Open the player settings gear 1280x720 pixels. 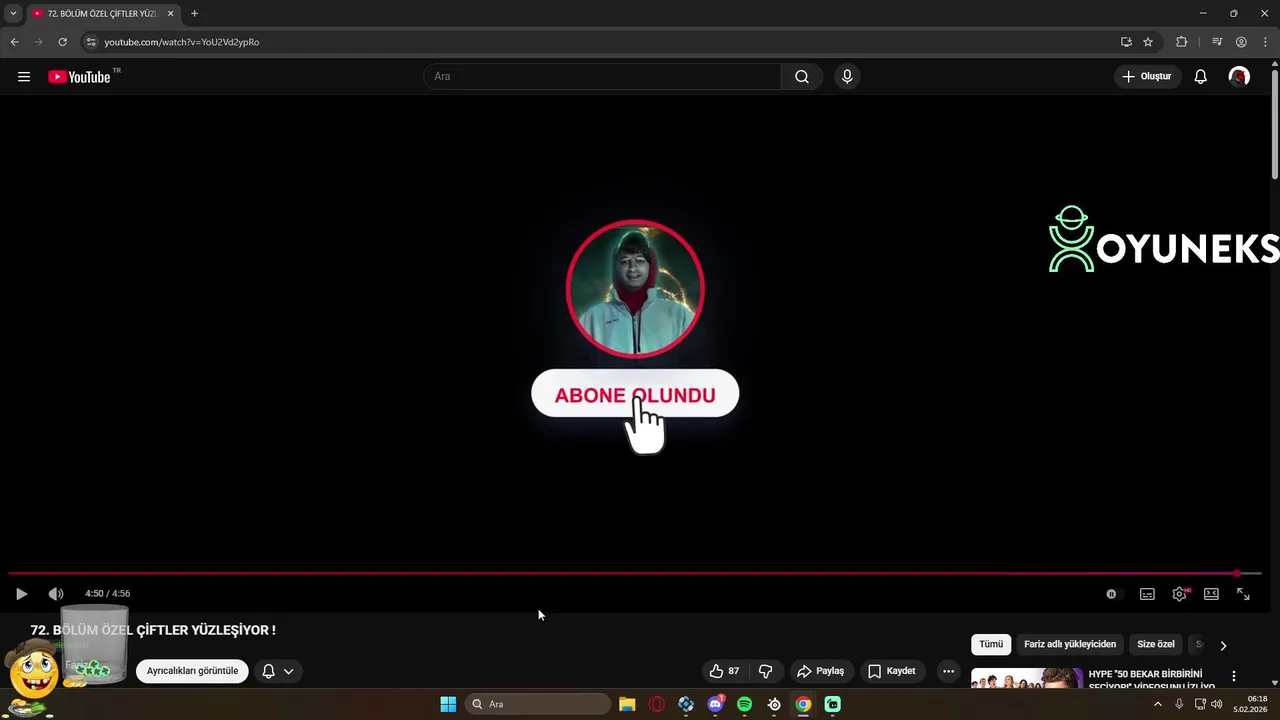tap(1180, 594)
